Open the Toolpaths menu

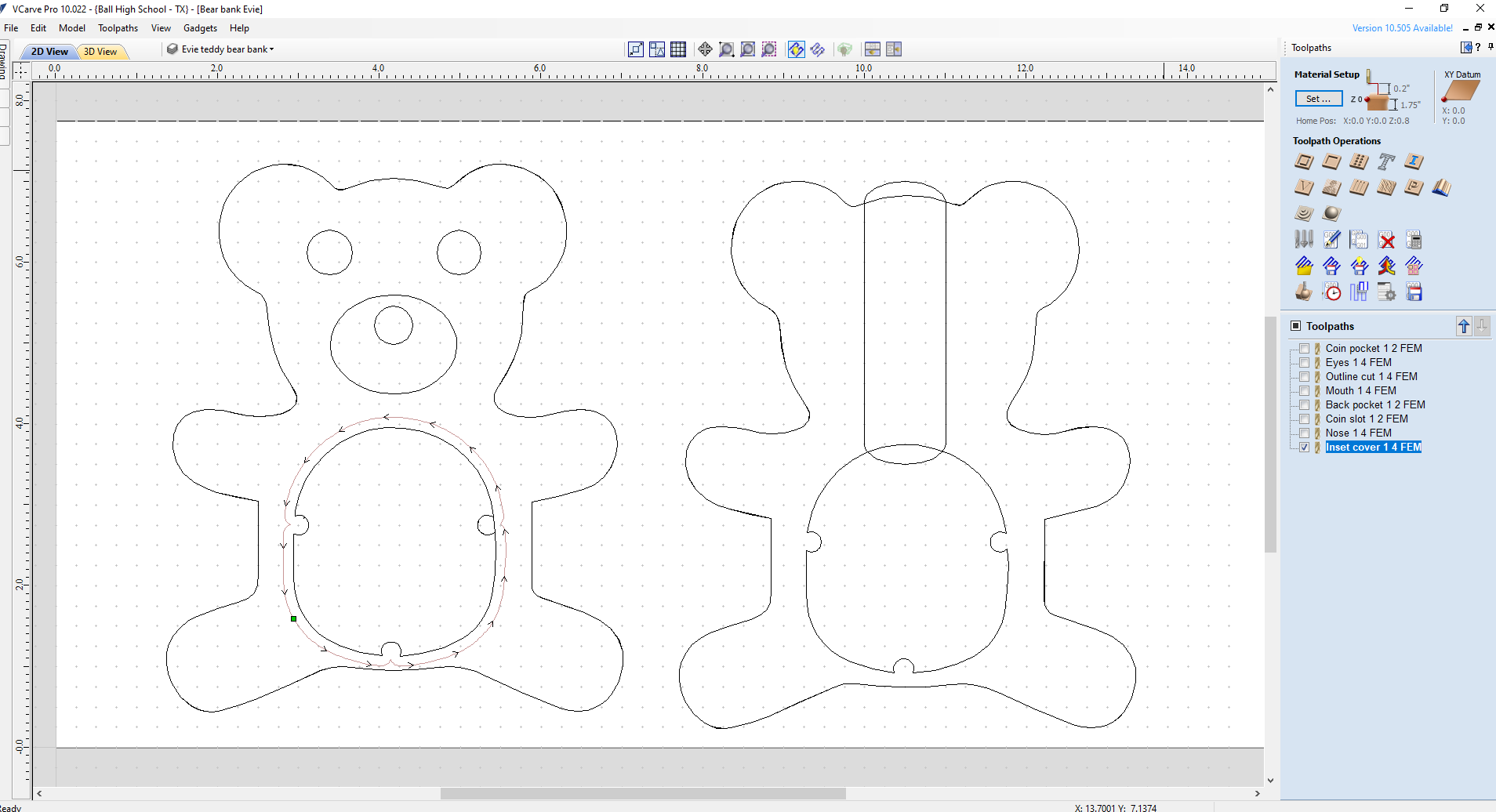click(118, 28)
